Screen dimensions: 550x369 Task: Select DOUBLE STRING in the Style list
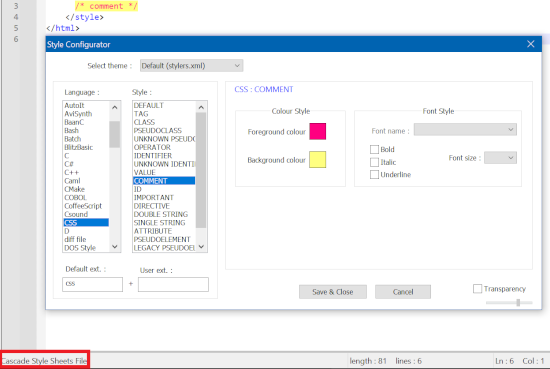[x=164, y=214]
